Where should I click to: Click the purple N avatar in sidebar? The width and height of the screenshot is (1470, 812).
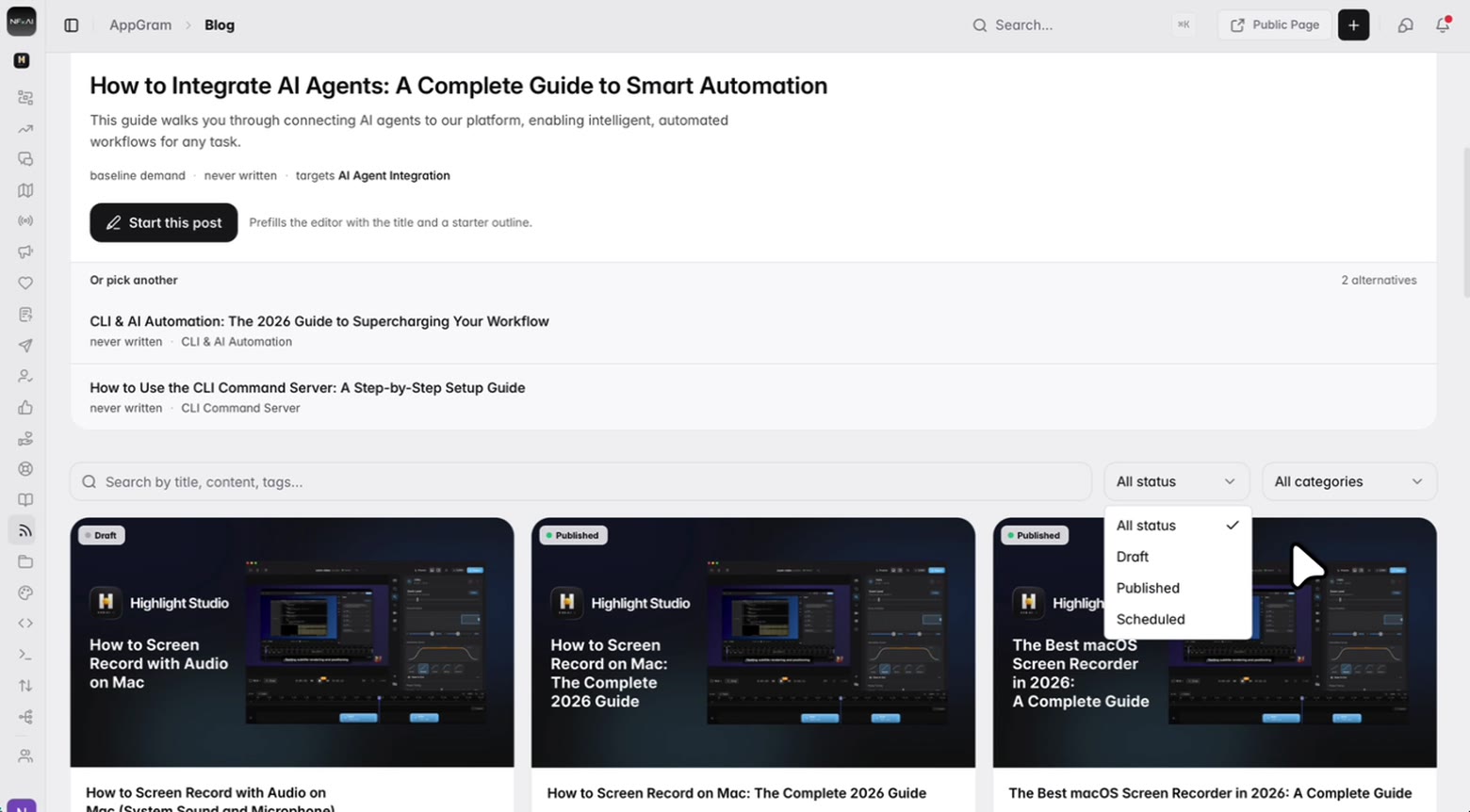tap(22, 805)
